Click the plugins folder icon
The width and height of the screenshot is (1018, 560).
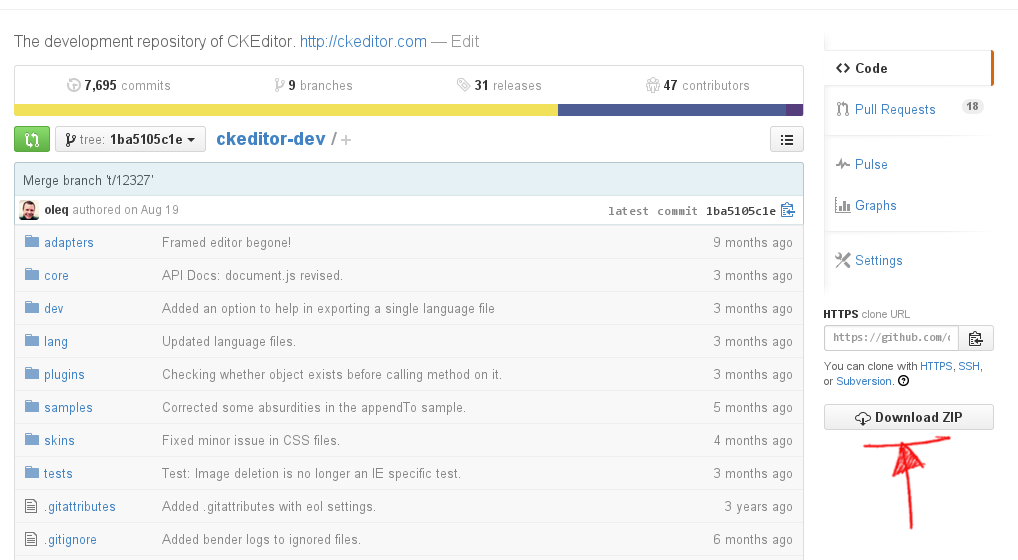point(32,373)
